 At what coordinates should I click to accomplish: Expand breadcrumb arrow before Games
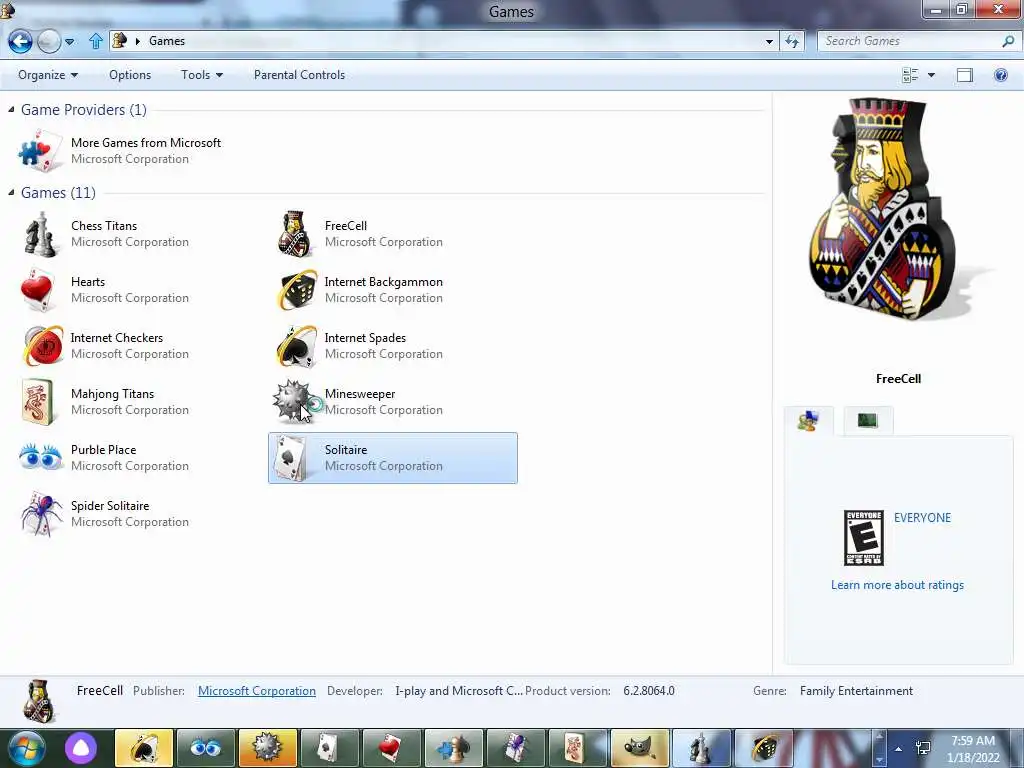(x=138, y=41)
